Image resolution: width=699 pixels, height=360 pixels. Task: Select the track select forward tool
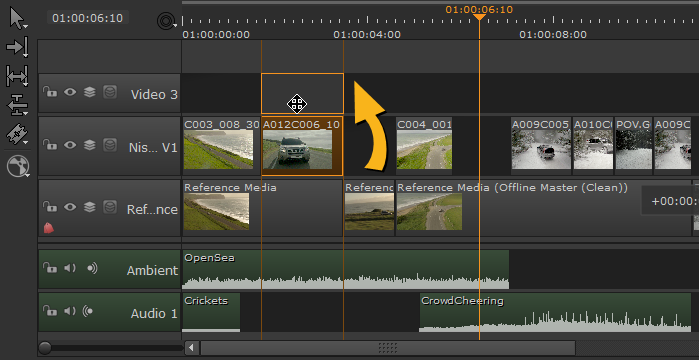(17, 47)
